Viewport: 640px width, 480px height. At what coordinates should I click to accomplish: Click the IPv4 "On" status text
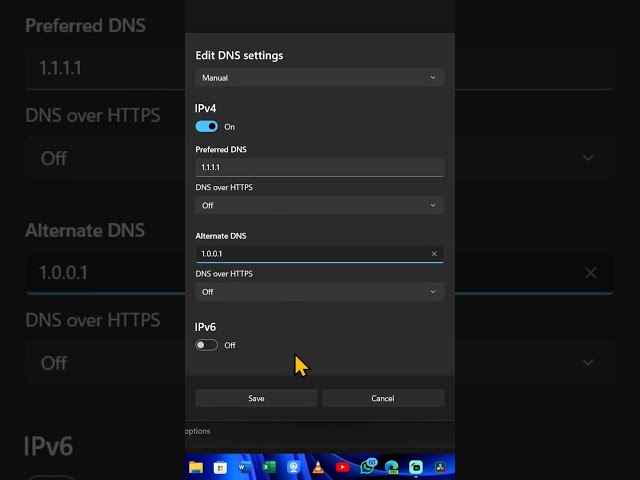pyautogui.click(x=229, y=127)
